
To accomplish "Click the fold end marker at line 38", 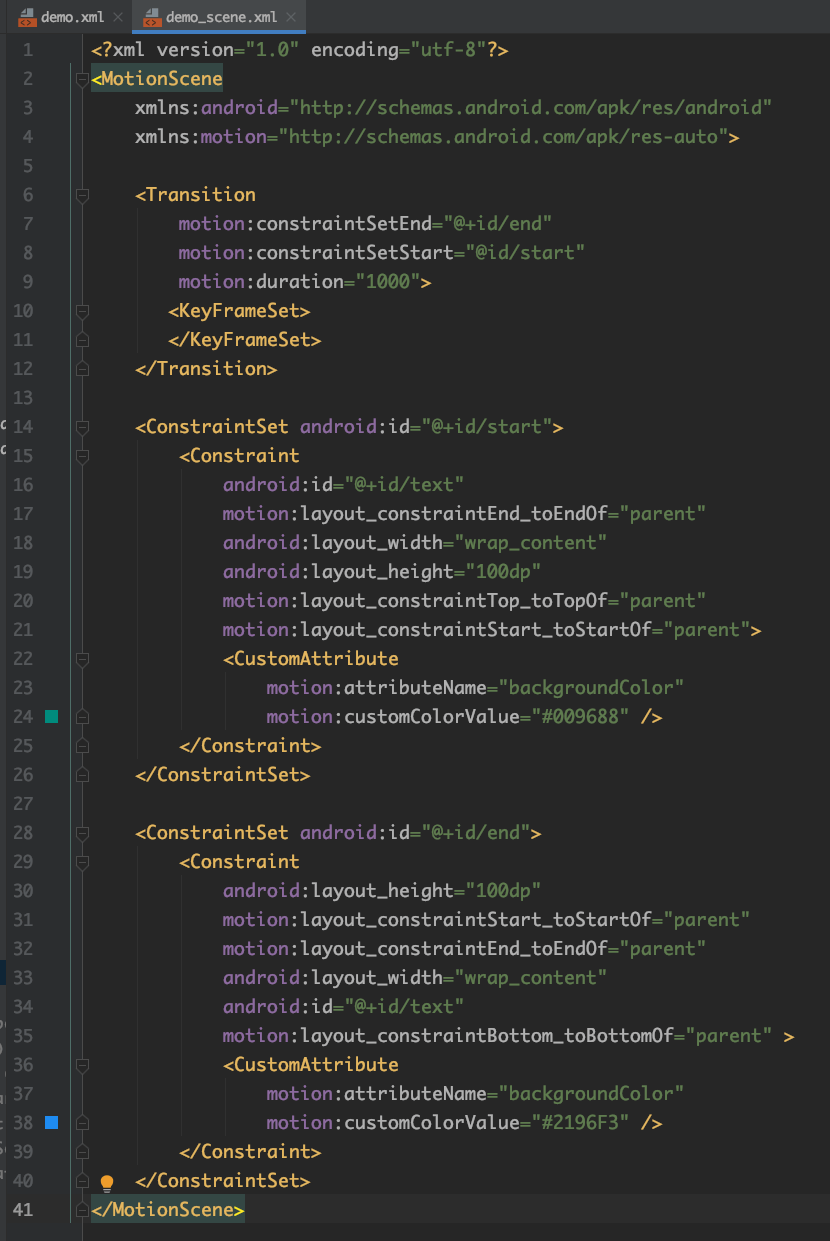I will tap(82, 1122).
